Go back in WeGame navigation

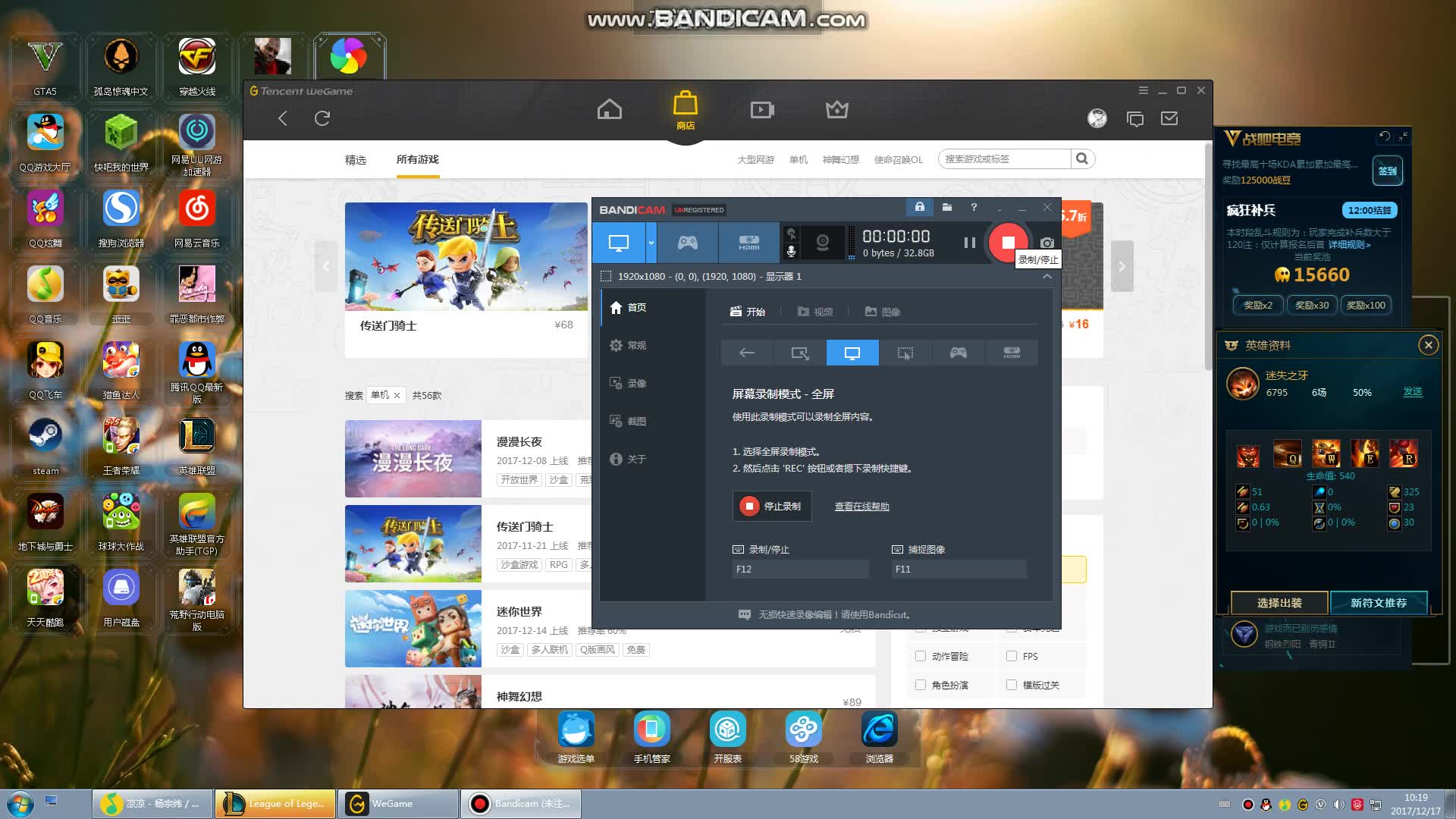coord(283,118)
